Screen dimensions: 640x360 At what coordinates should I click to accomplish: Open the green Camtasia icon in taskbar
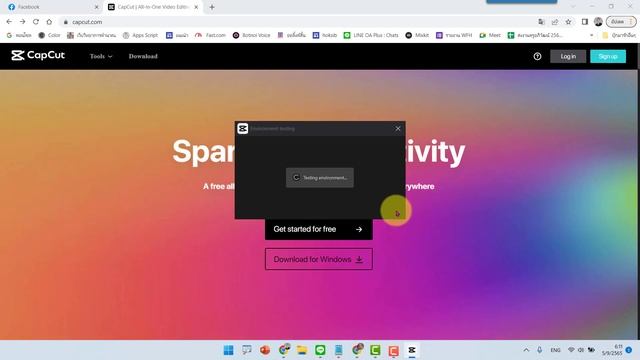pos(375,350)
